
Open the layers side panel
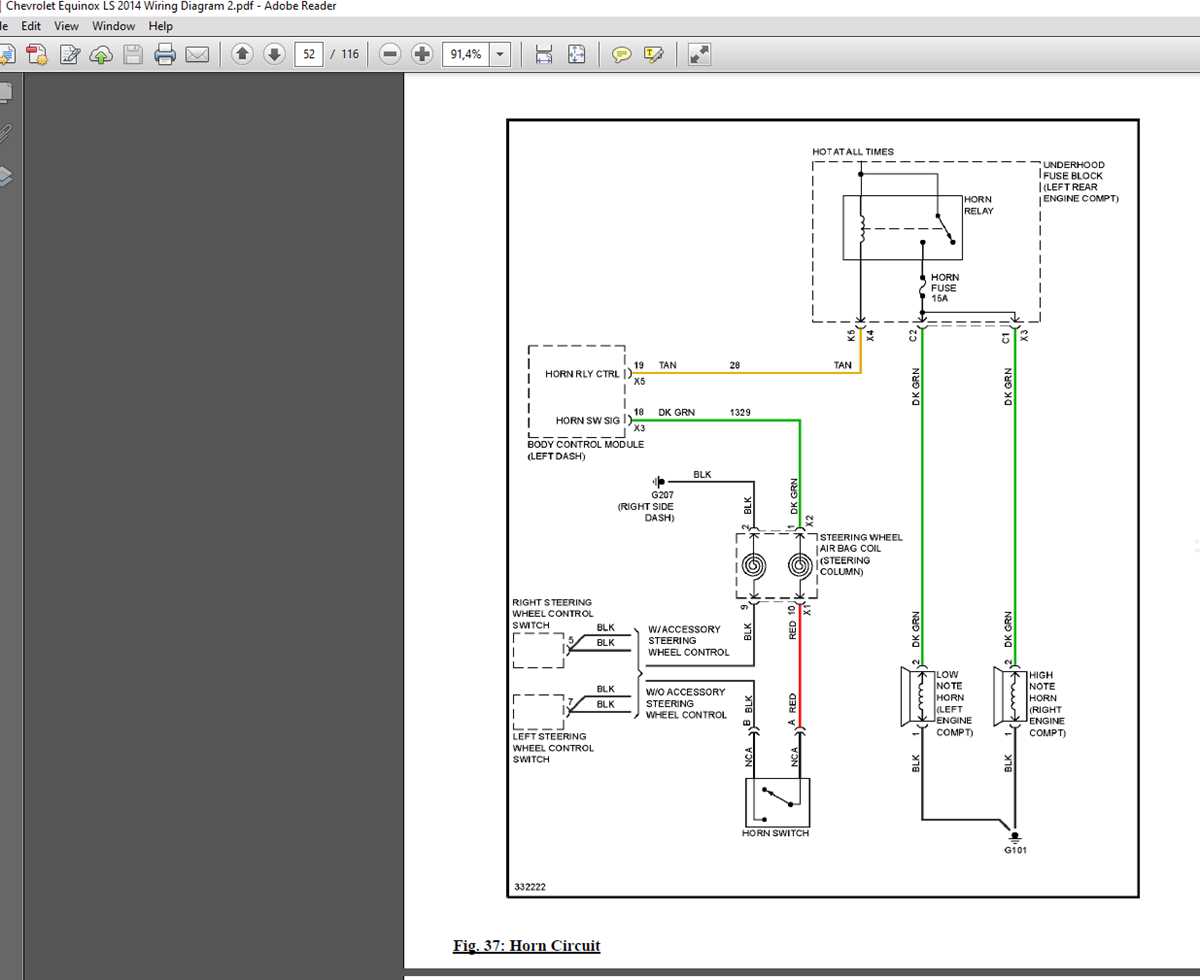tap(4, 176)
